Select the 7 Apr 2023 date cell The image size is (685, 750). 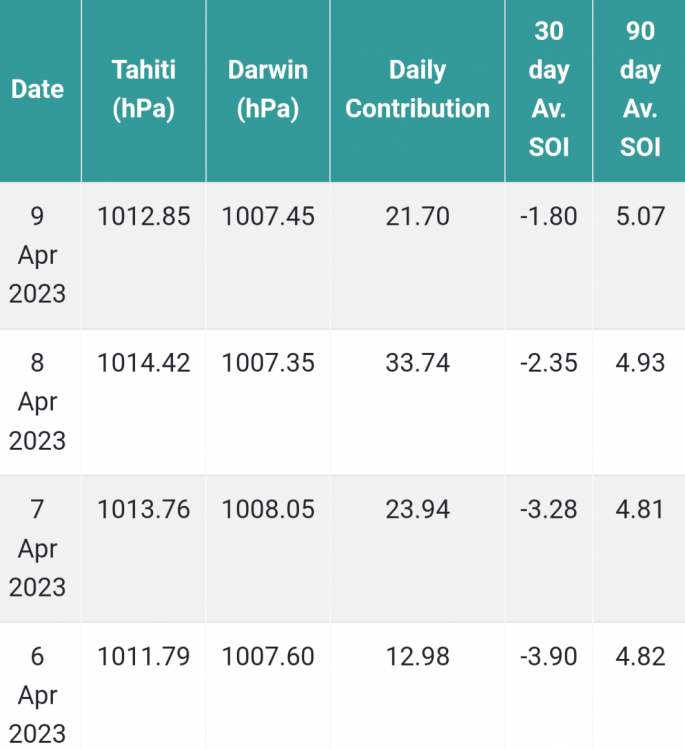point(37,548)
